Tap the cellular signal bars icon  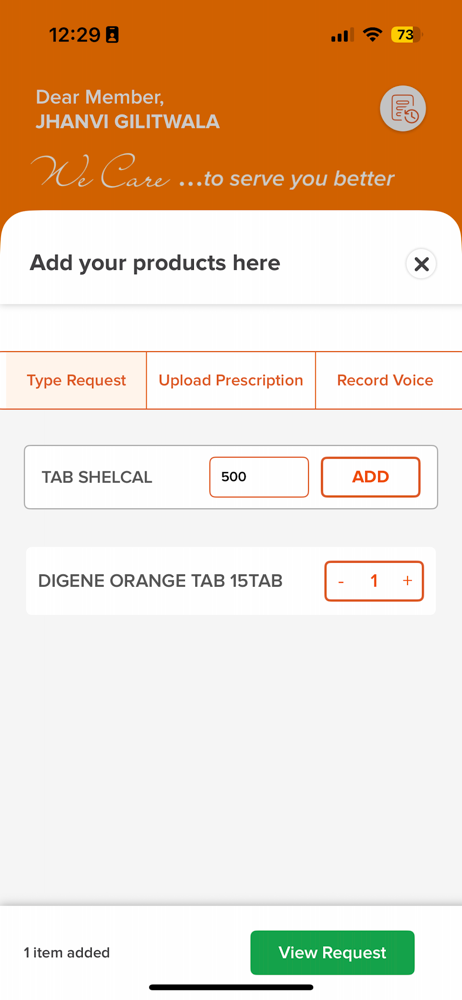[341, 35]
